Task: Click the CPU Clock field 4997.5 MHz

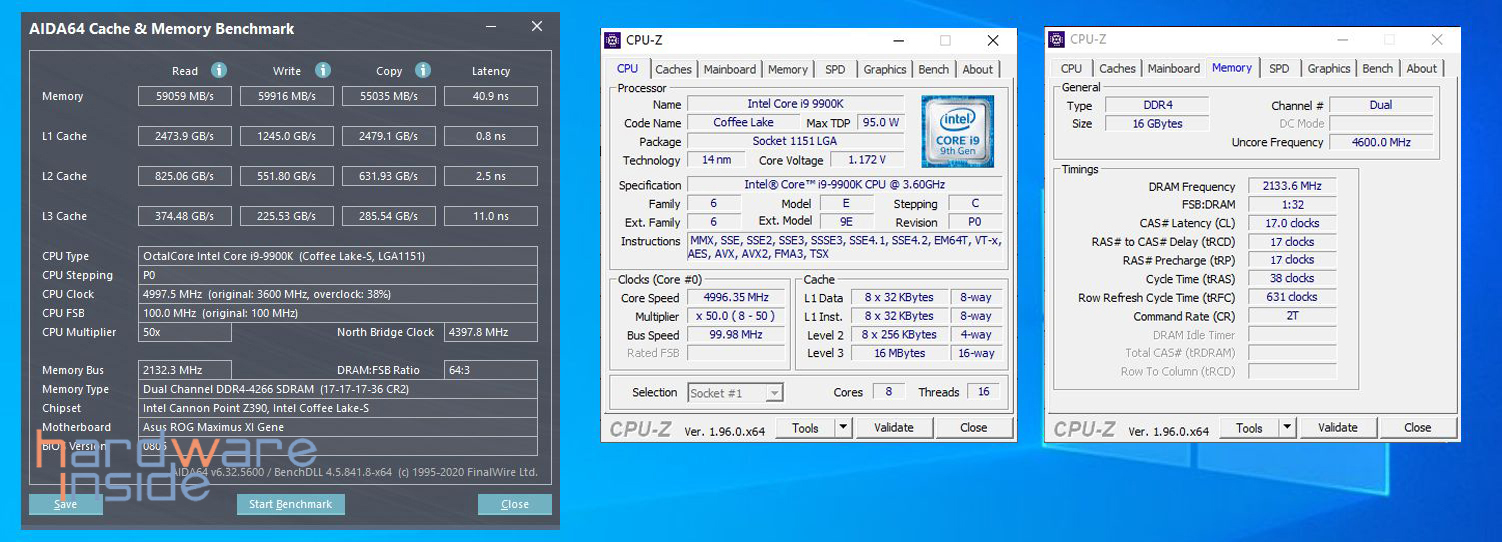Action: tap(338, 294)
